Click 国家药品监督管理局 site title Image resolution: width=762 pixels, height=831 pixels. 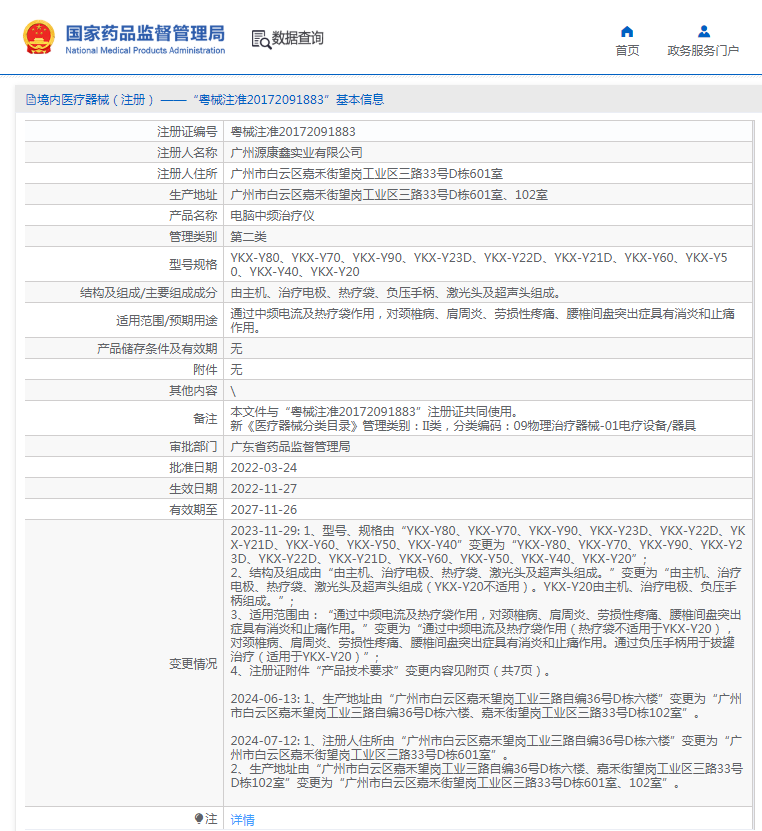pos(145,33)
